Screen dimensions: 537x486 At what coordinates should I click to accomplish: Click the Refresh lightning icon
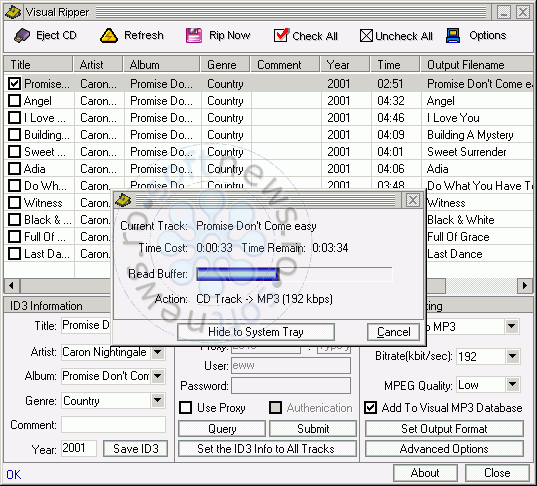(x=109, y=35)
